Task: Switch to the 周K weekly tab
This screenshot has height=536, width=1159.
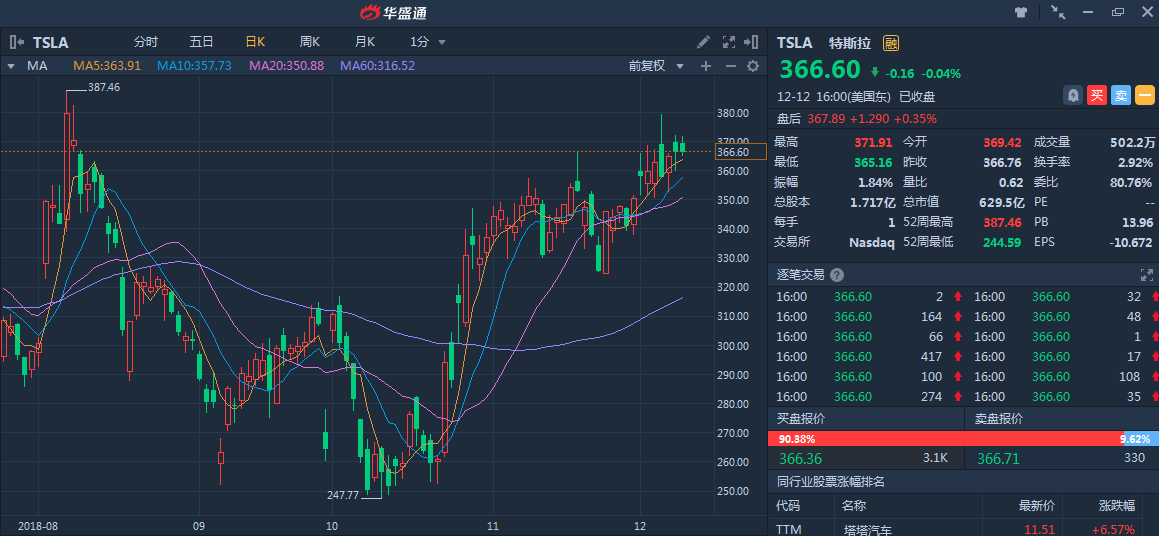Action: 310,42
